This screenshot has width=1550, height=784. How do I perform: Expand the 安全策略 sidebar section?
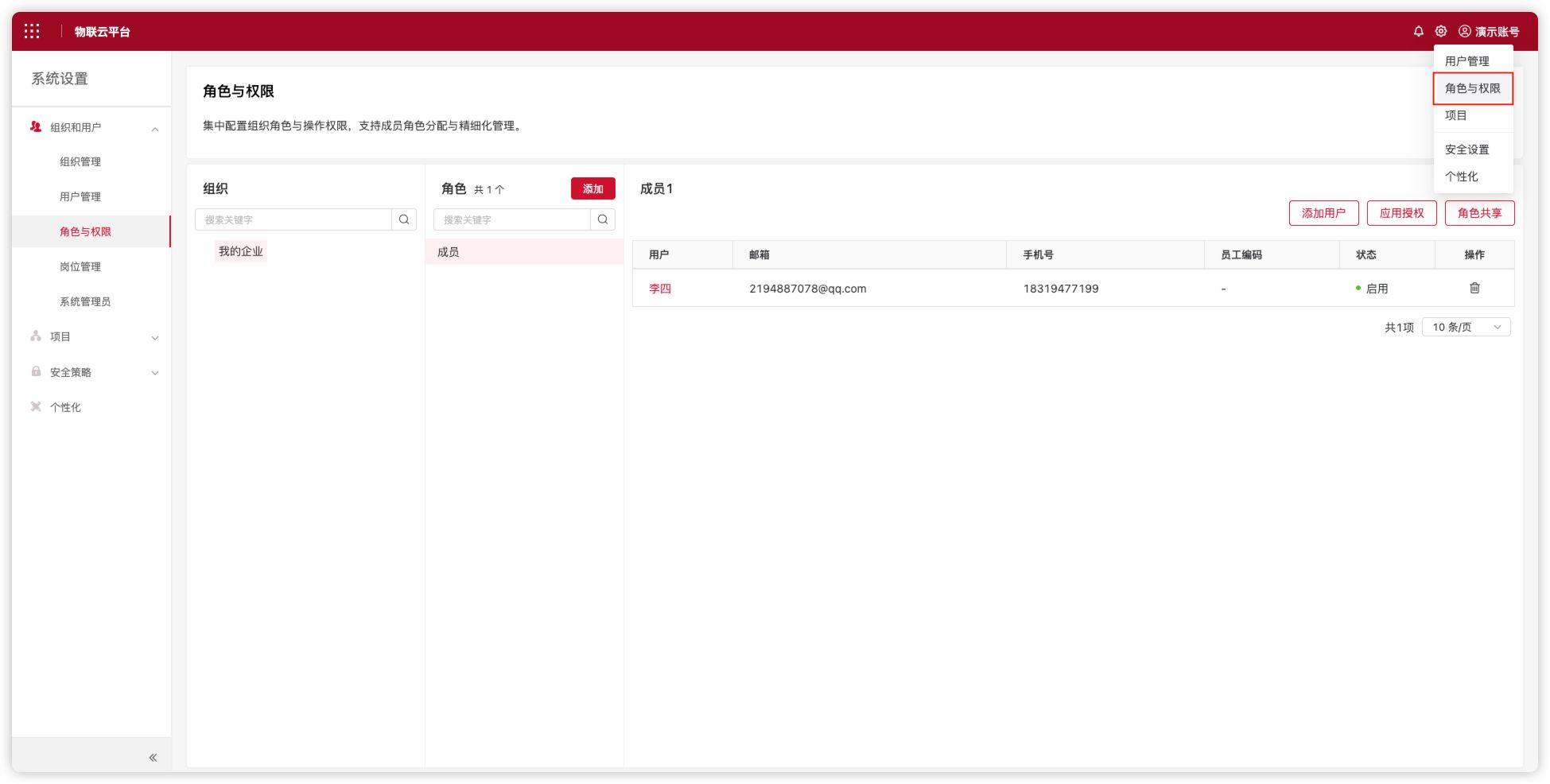[155, 372]
